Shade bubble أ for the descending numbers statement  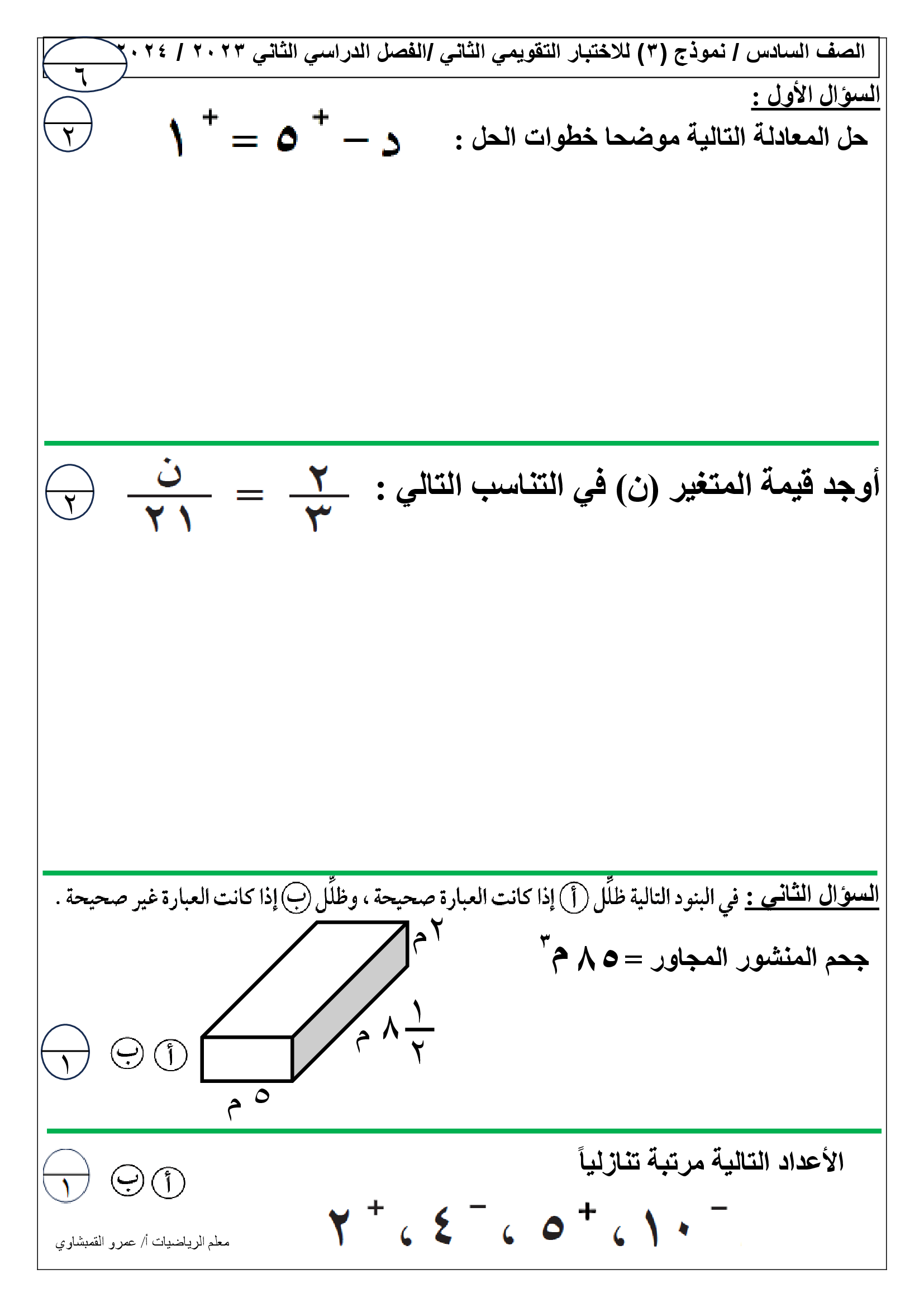168,1182
